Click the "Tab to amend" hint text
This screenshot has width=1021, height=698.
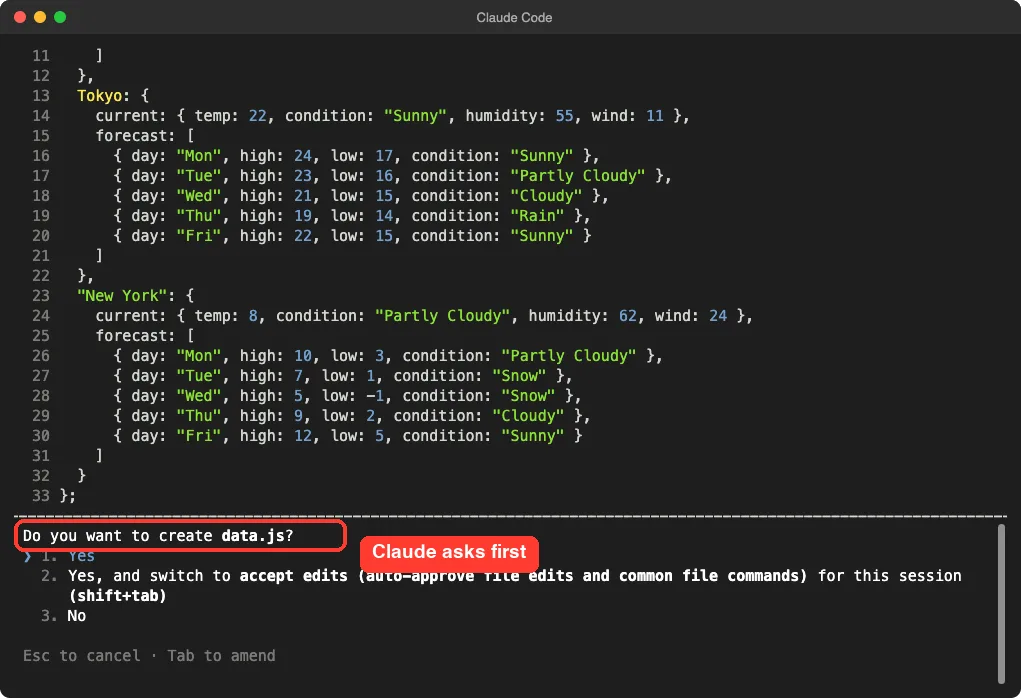coord(221,656)
